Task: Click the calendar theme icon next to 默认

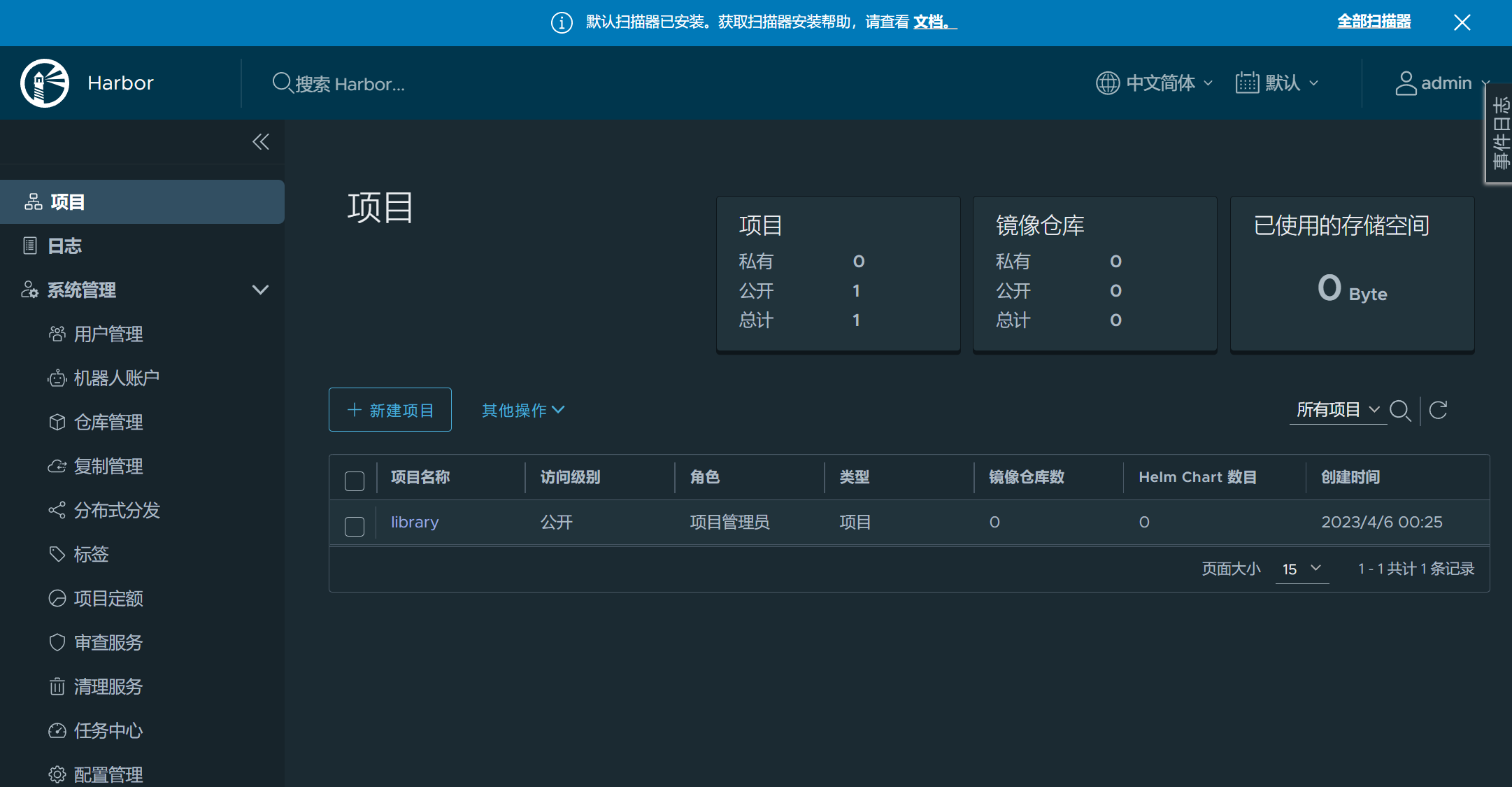Action: [x=1247, y=83]
